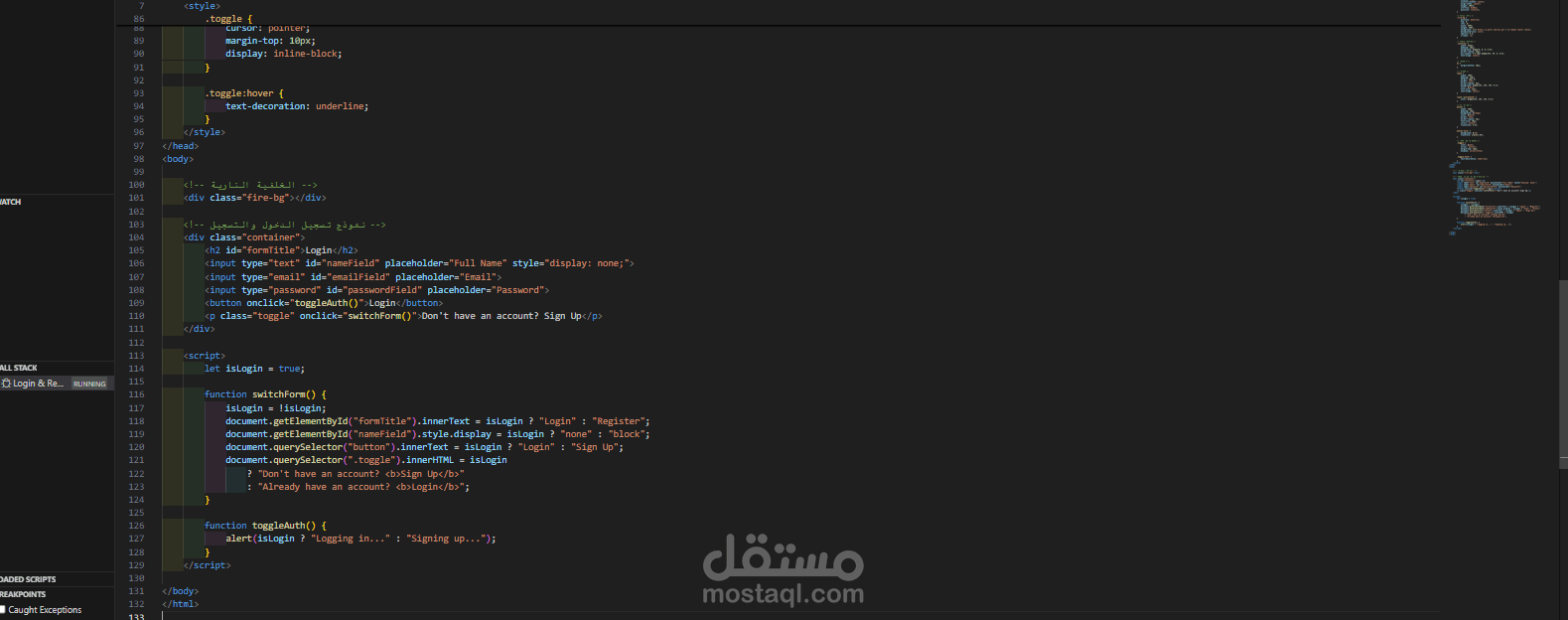Viewport: 1568px width, 620px height.
Task: Click the emailField input line
Action: [354, 277]
